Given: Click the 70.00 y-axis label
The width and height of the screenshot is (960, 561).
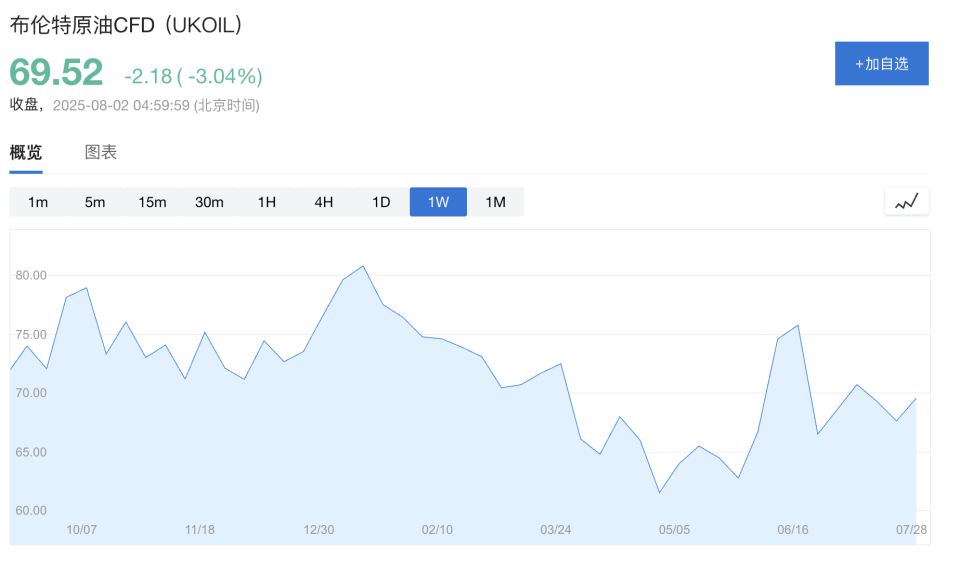Looking at the screenshot, I should click(x=31, y=393).
